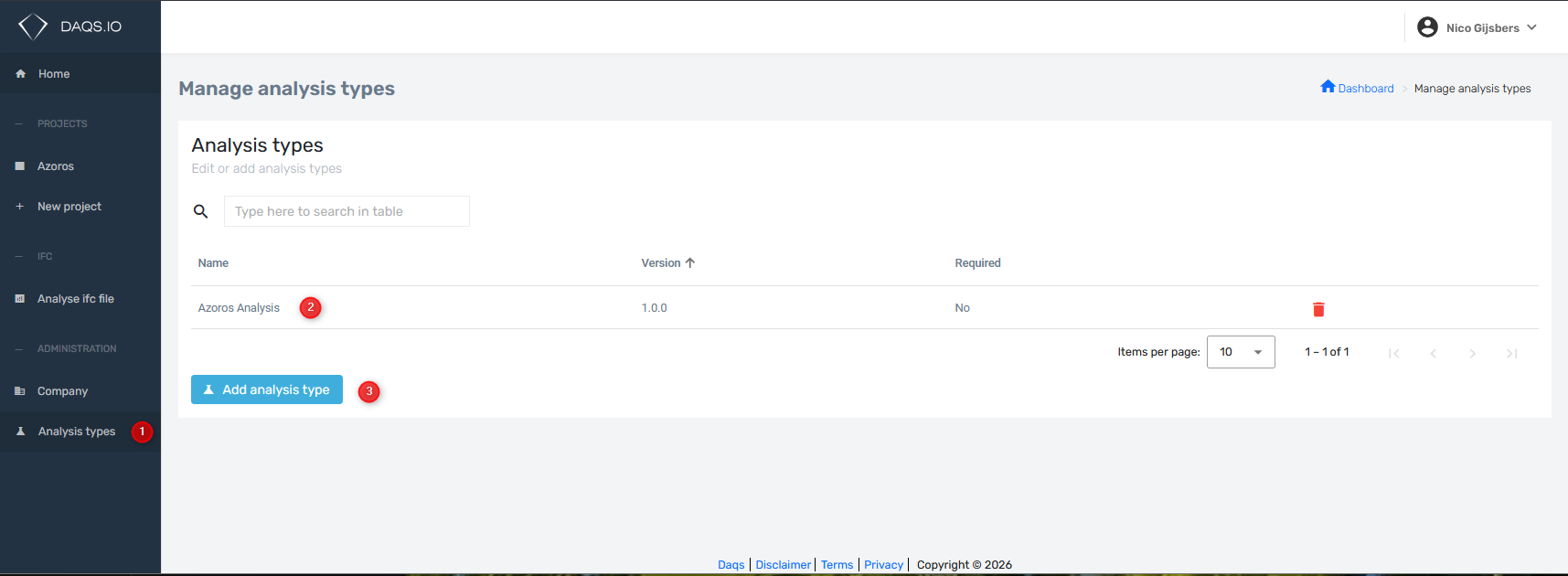This screenshot has width=1568, height=576.
Task: Click the Dashboard home icon in breadcrumb
Action: (1328, 87)
